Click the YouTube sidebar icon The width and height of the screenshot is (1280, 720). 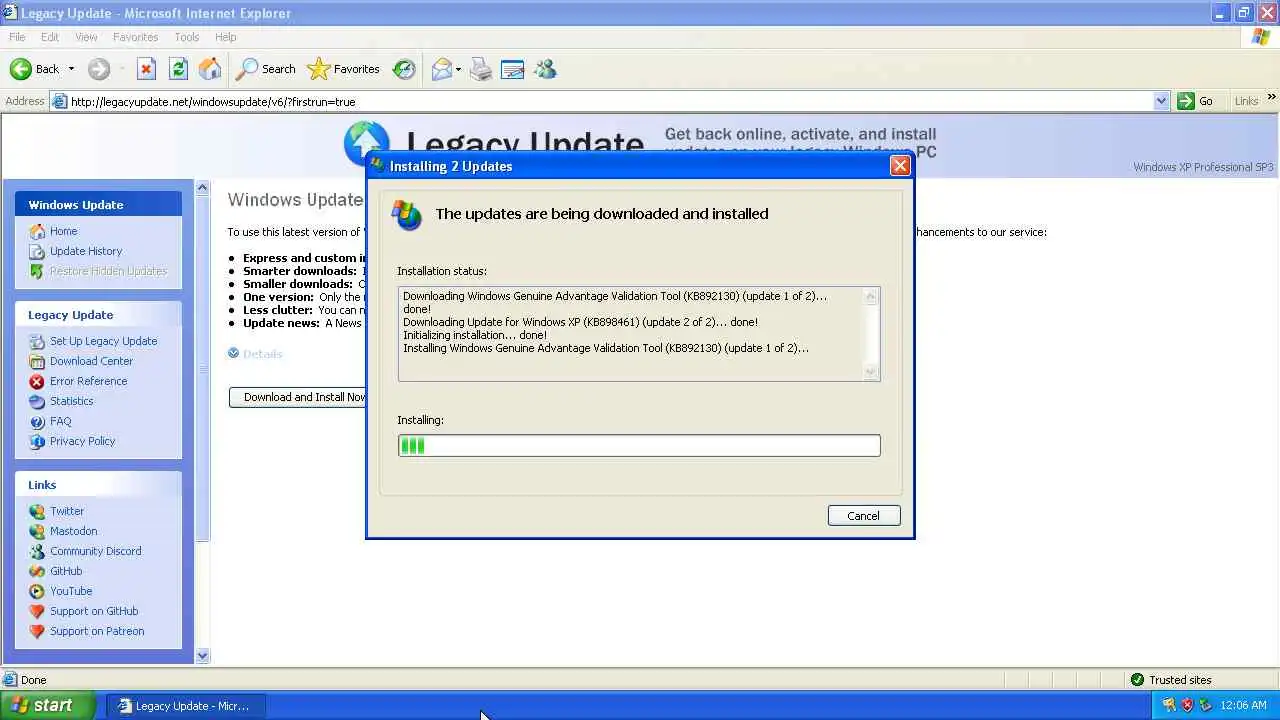[x=37, y=591]
